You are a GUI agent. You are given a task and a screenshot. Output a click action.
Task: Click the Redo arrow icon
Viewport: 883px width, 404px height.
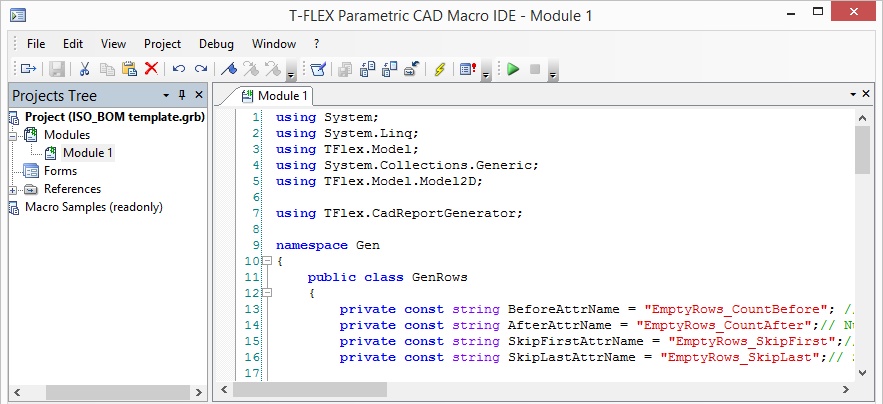(200, 69)
